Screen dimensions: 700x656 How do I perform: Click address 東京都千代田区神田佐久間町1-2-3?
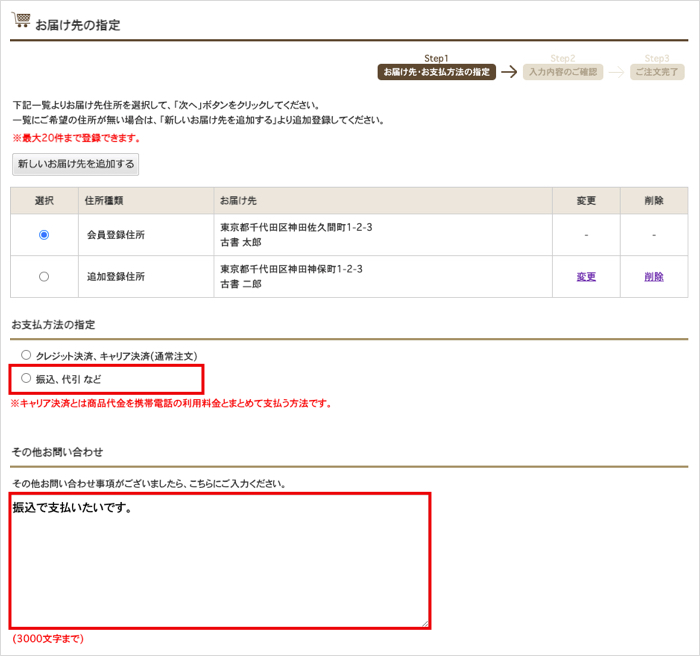click(296, 227)
